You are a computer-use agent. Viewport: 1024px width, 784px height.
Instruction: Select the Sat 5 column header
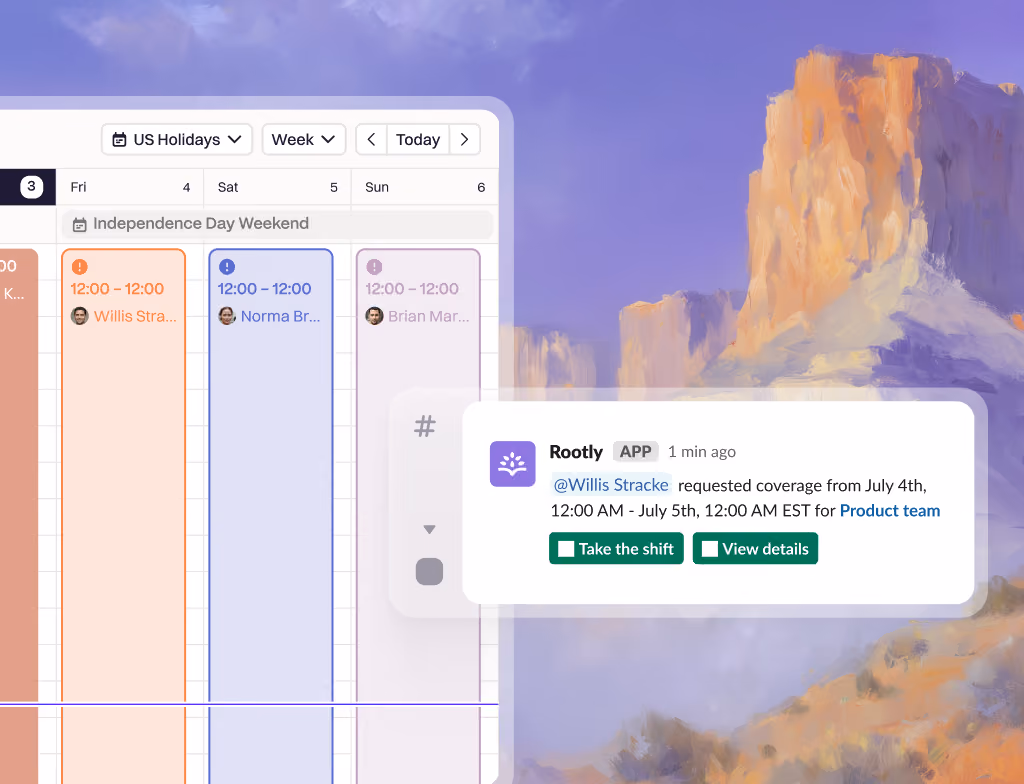278,188
